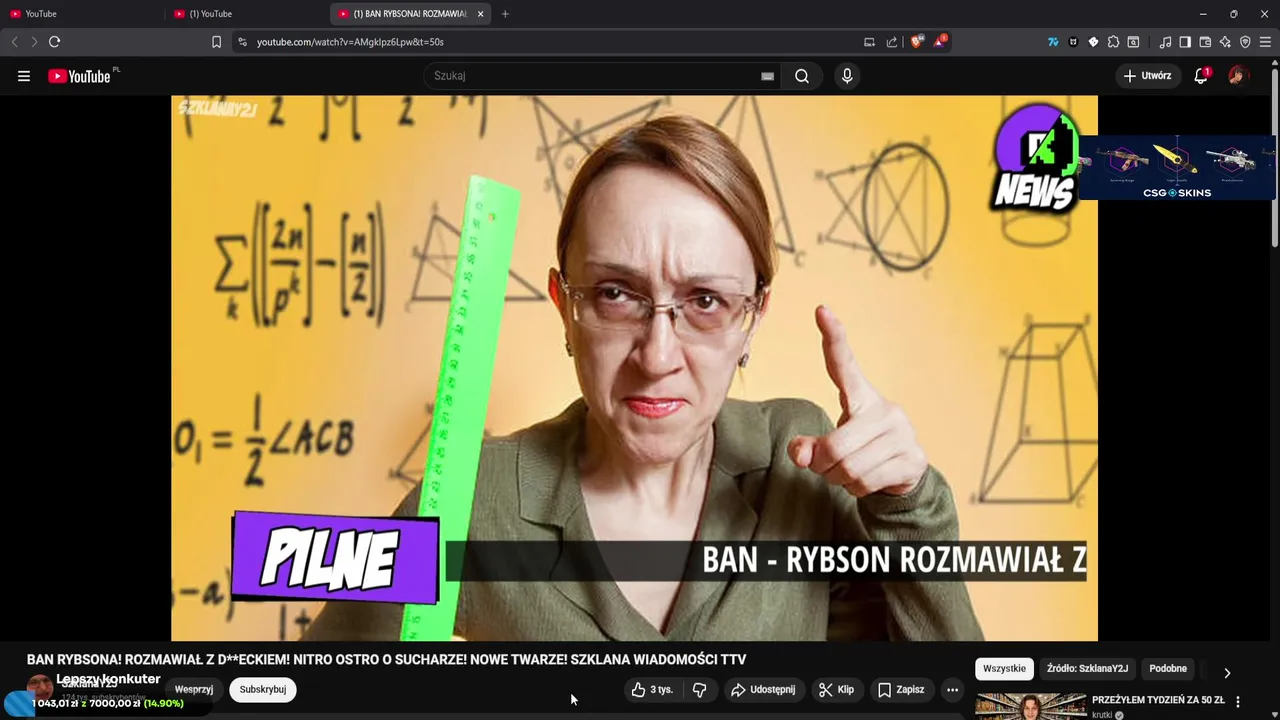Click the video title BAN RYBSONA!

click(x=386, y=660)
